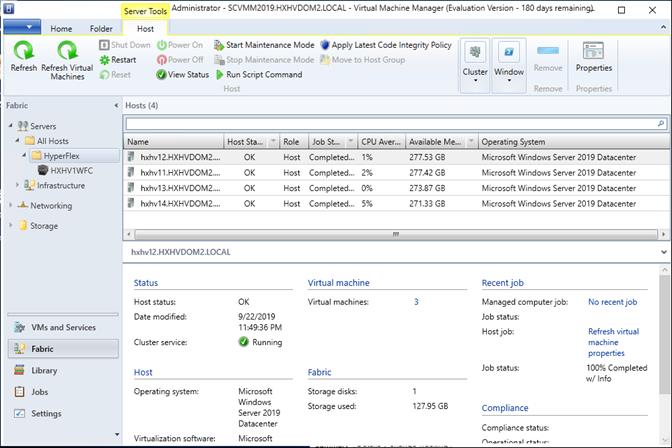Click the Refresh icon in the ribbon
Screen dimensions: 672x448
(24, 51)
